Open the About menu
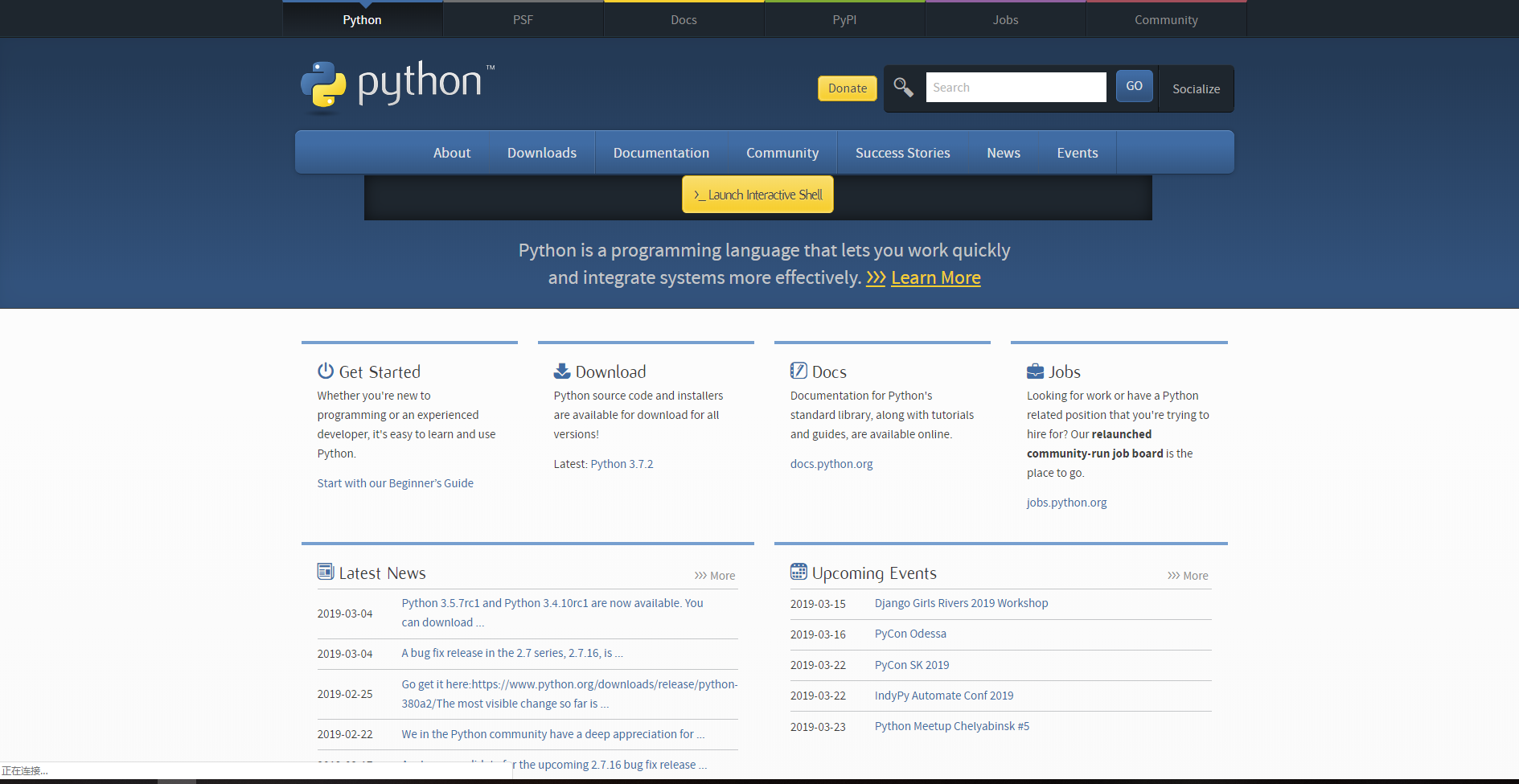Viewport: 1519px width, 784px height. pos(452,153)
